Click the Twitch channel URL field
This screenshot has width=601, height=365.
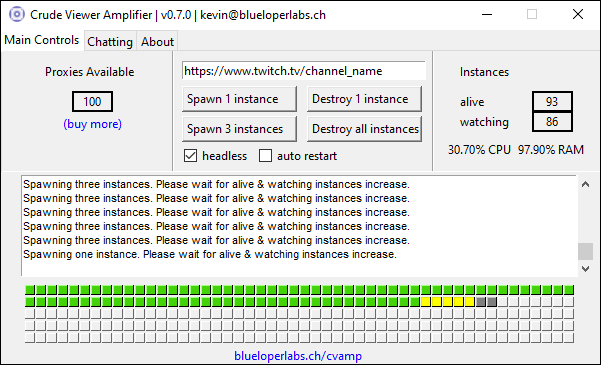pos(304,71)
